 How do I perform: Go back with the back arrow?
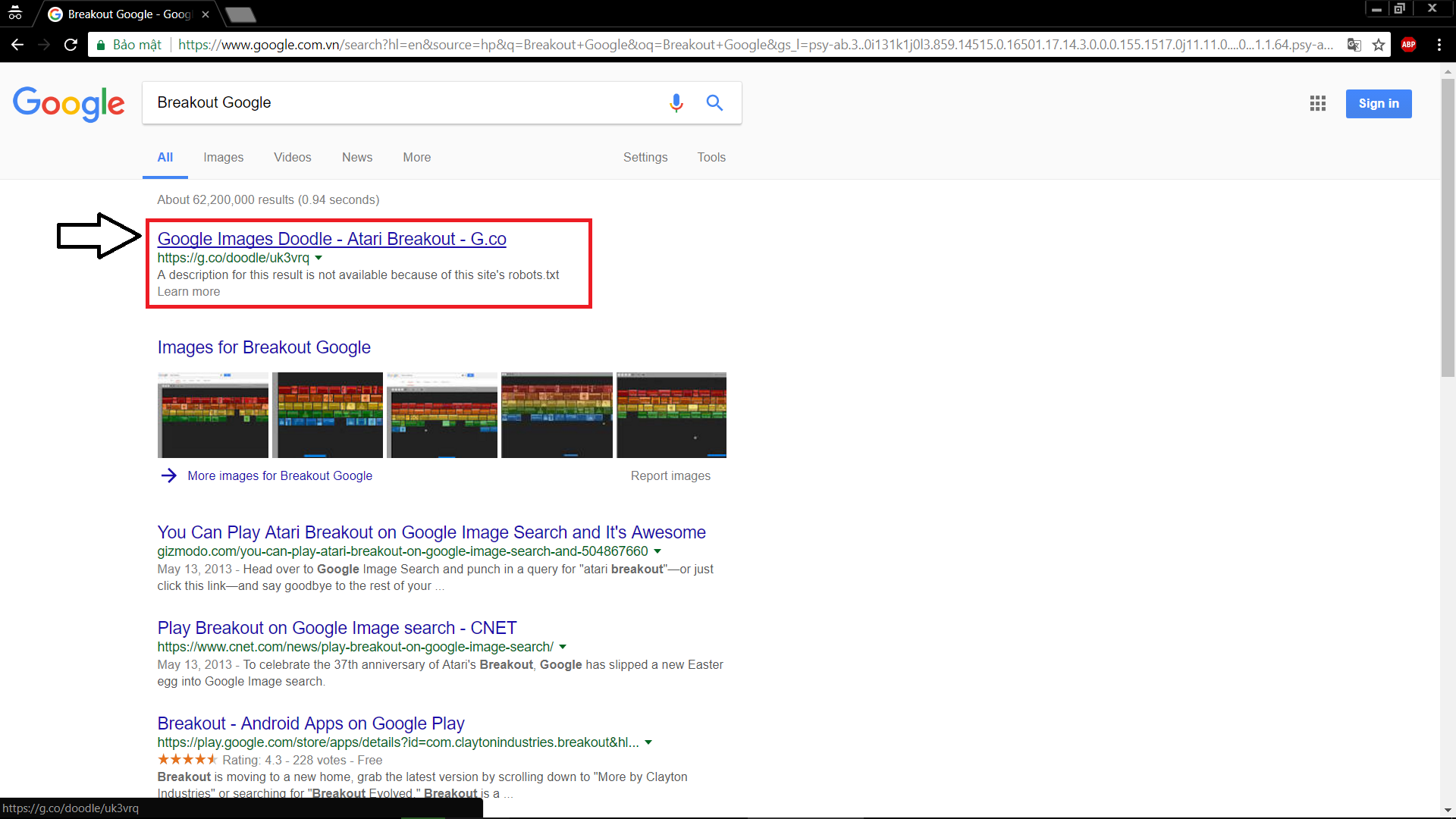tap(17, 45)
